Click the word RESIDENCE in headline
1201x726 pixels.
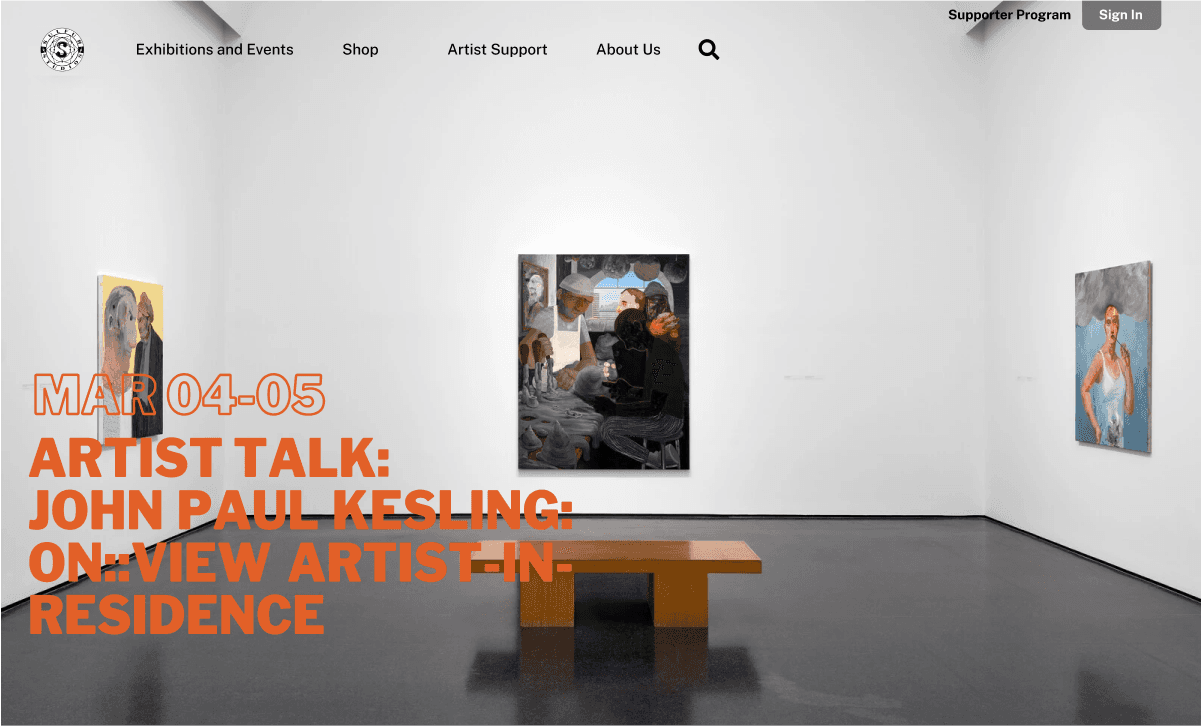tap(176, 613)
